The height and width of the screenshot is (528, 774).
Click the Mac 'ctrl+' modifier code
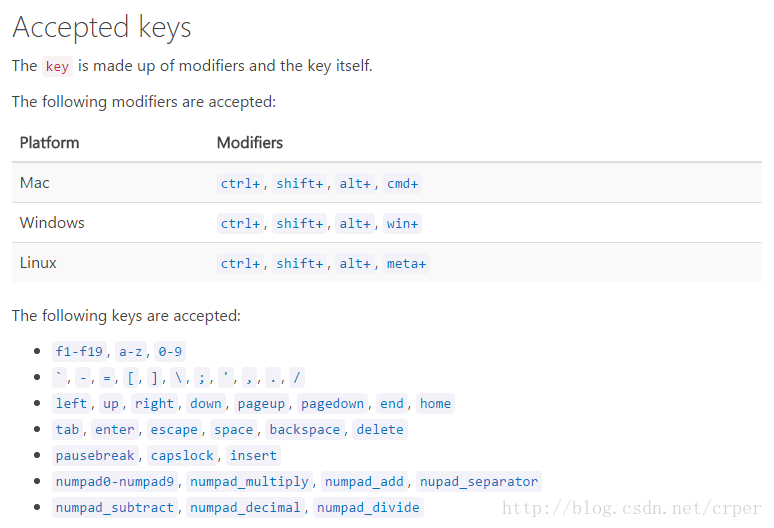[240, 184]
